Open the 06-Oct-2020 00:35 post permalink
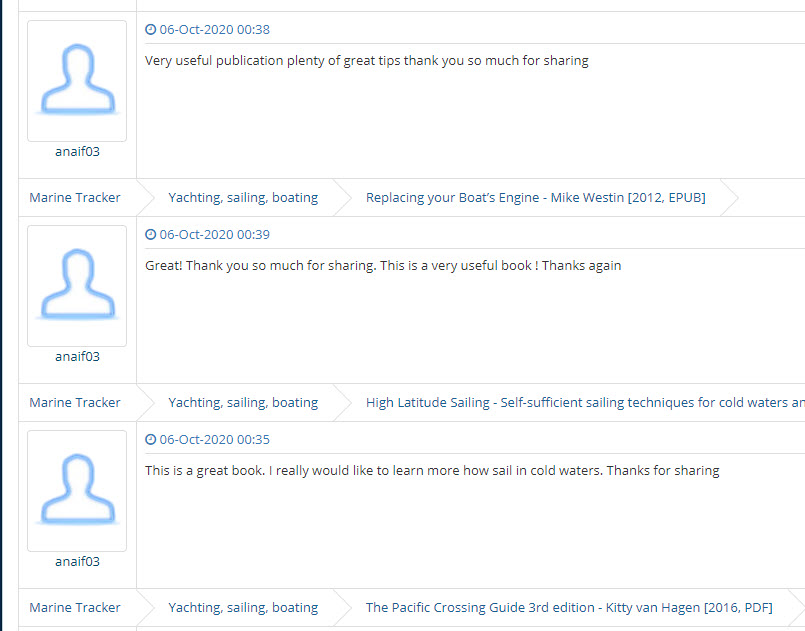 pos(214,440)
